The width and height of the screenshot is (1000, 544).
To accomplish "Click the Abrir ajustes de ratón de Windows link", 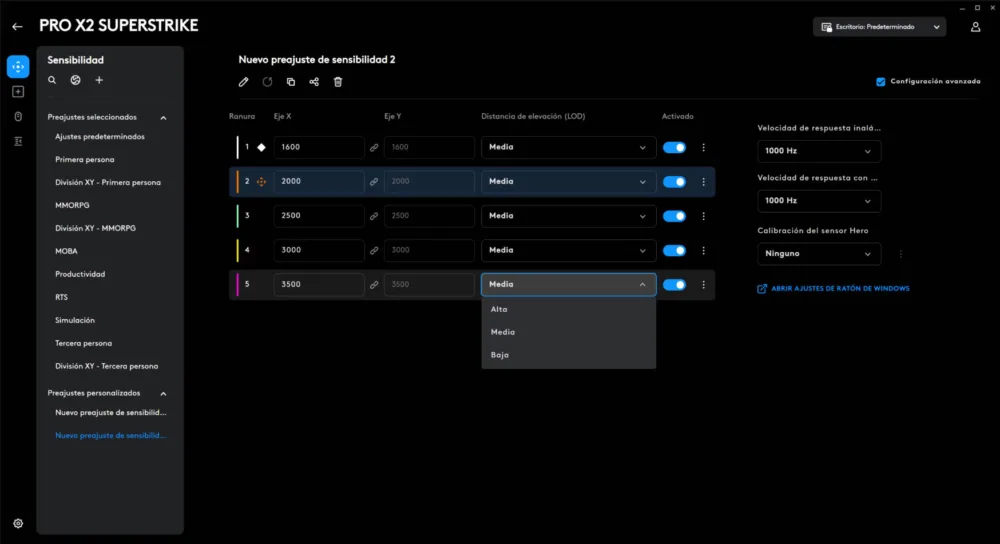I will pyautogui.click(x=840, y=289).
